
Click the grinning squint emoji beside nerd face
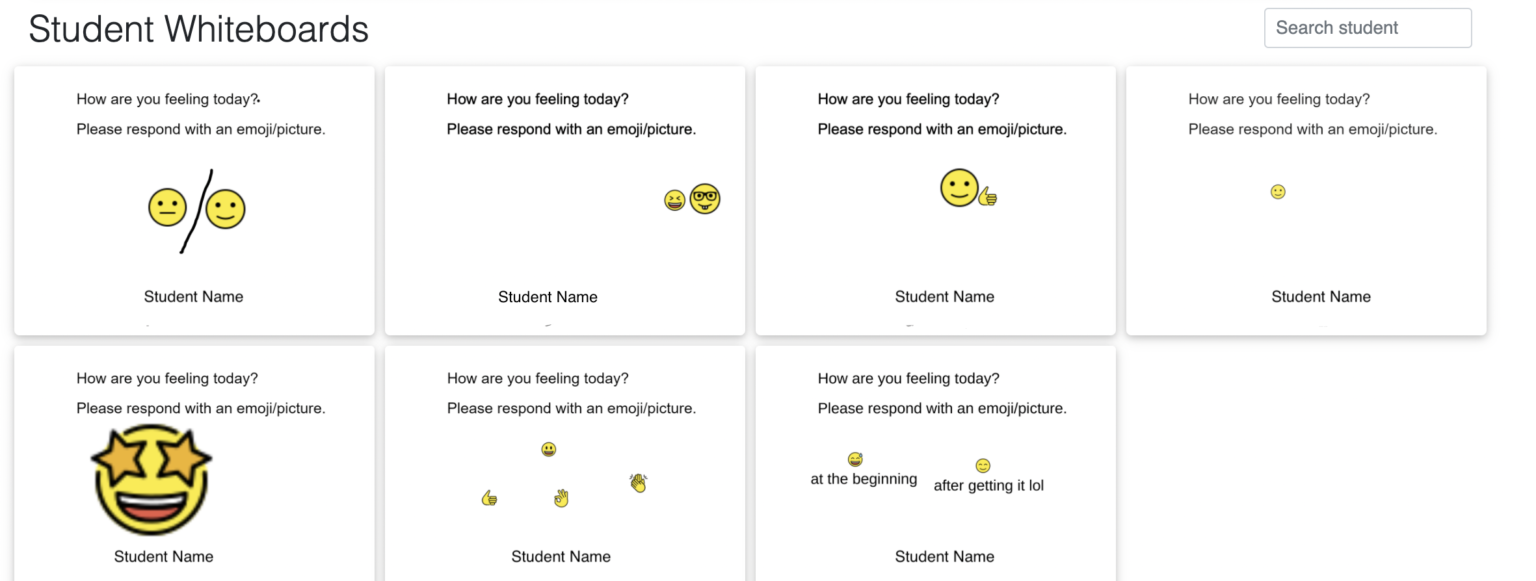[674, 201]
